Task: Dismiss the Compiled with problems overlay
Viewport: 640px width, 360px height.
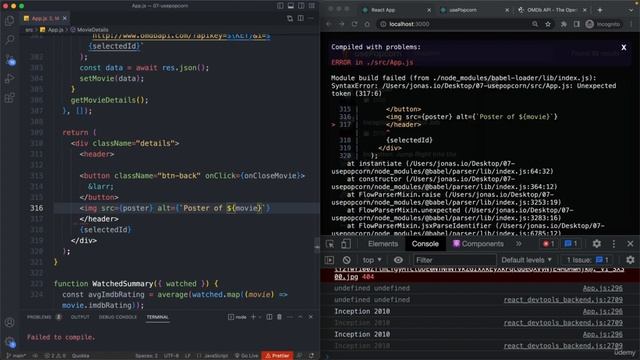Action: tap(624, 47)
